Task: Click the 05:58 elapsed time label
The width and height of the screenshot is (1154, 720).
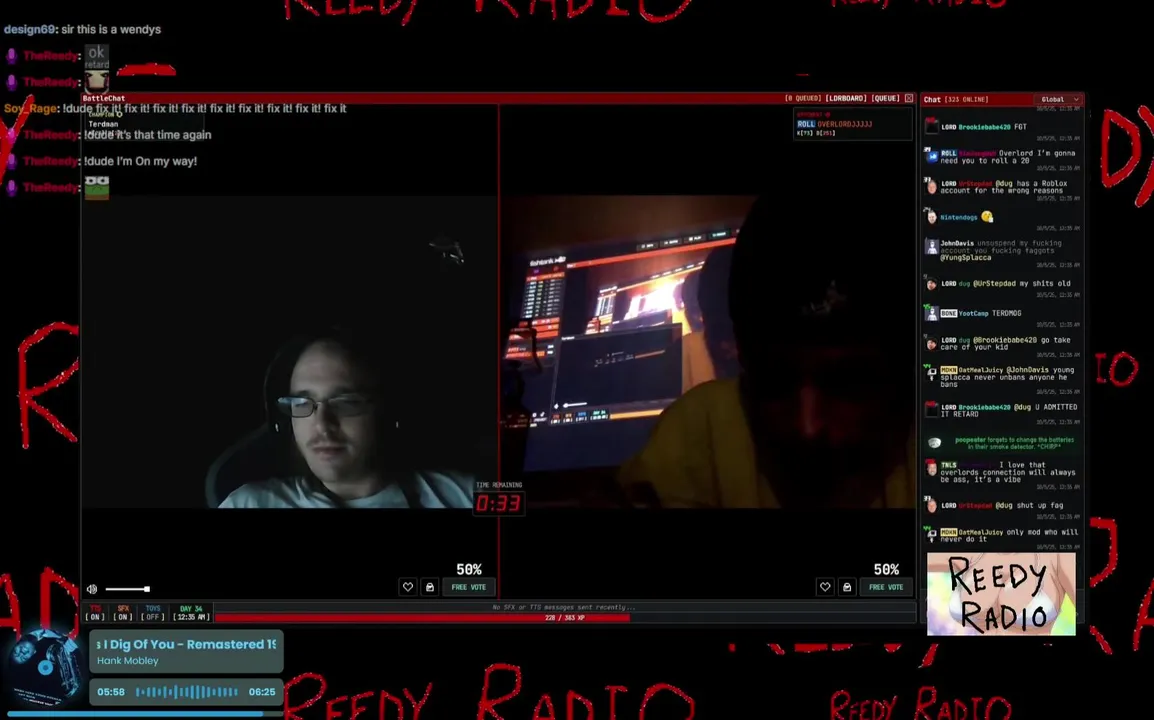Action: coord(111,692)
